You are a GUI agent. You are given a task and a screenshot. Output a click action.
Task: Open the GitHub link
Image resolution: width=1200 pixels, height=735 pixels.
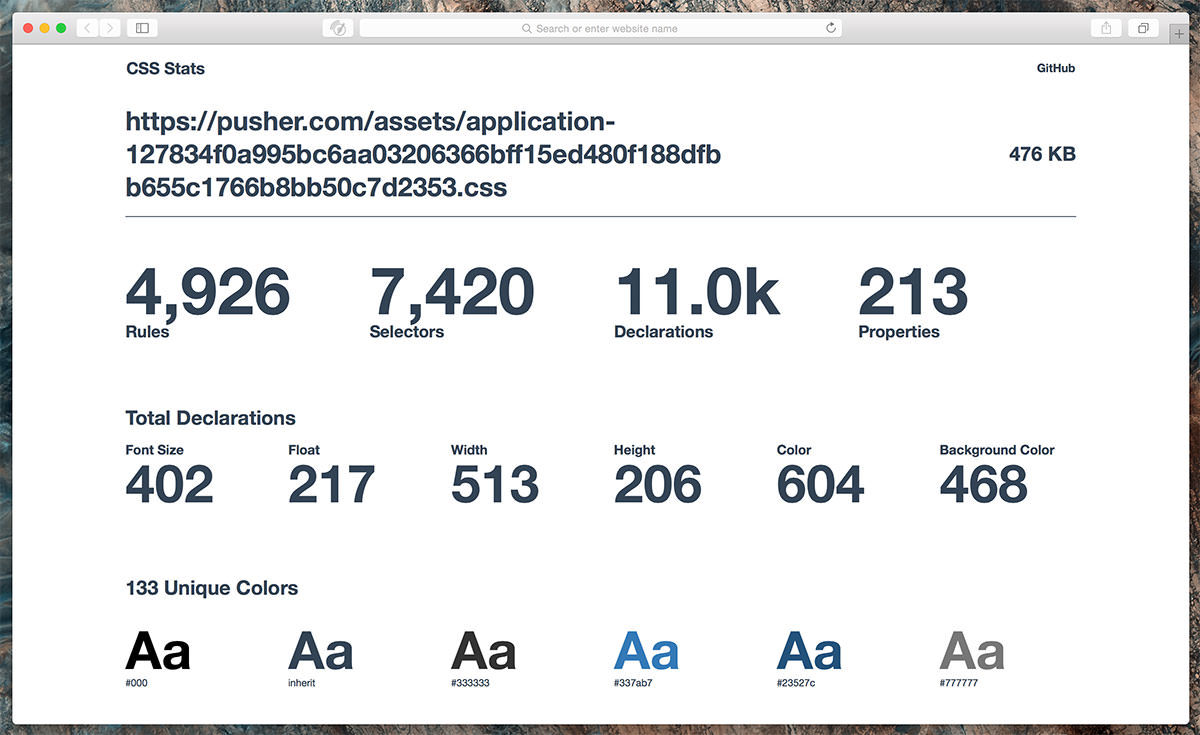[x=1055, y=68]
